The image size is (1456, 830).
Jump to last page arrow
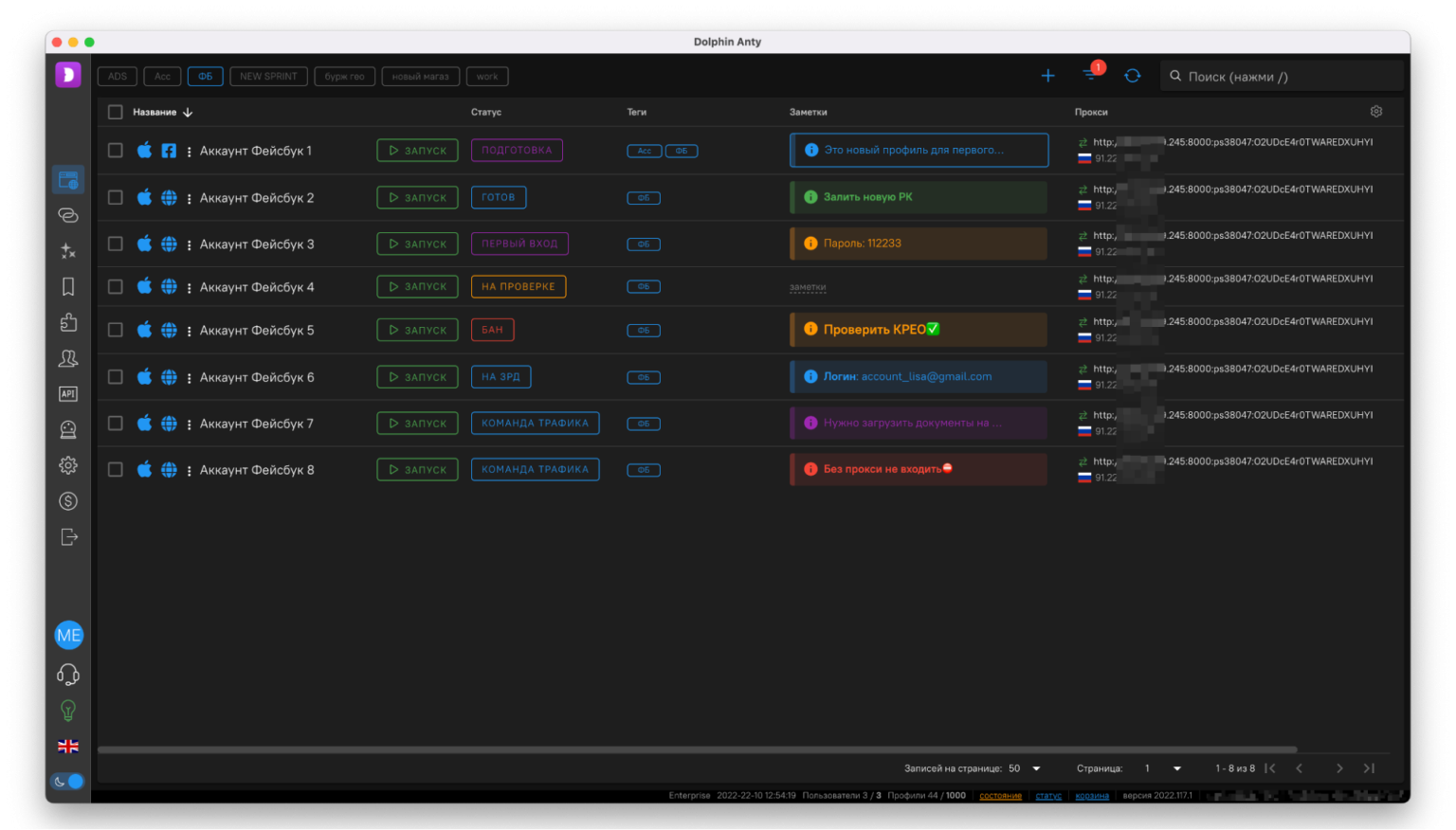(1369, 768)
